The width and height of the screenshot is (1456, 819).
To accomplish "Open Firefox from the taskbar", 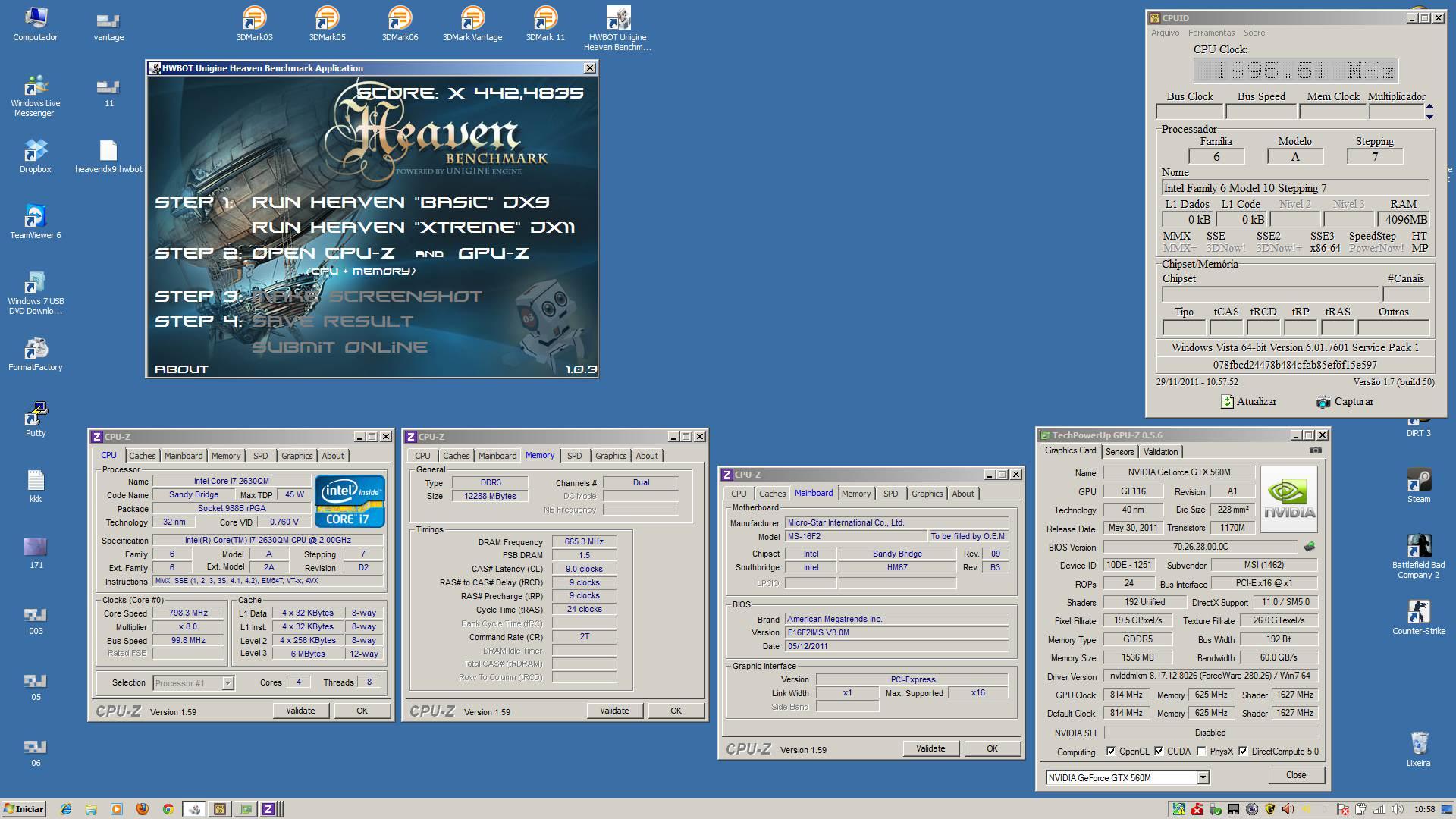I will 142,809.
